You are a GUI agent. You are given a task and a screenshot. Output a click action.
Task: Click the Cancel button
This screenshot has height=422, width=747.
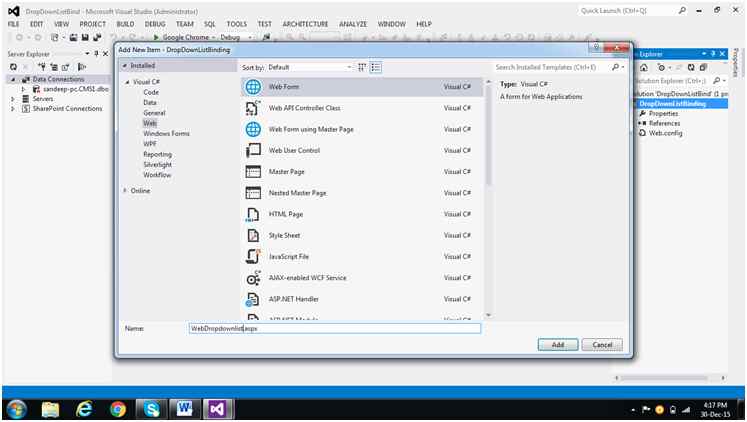(602, 345)
